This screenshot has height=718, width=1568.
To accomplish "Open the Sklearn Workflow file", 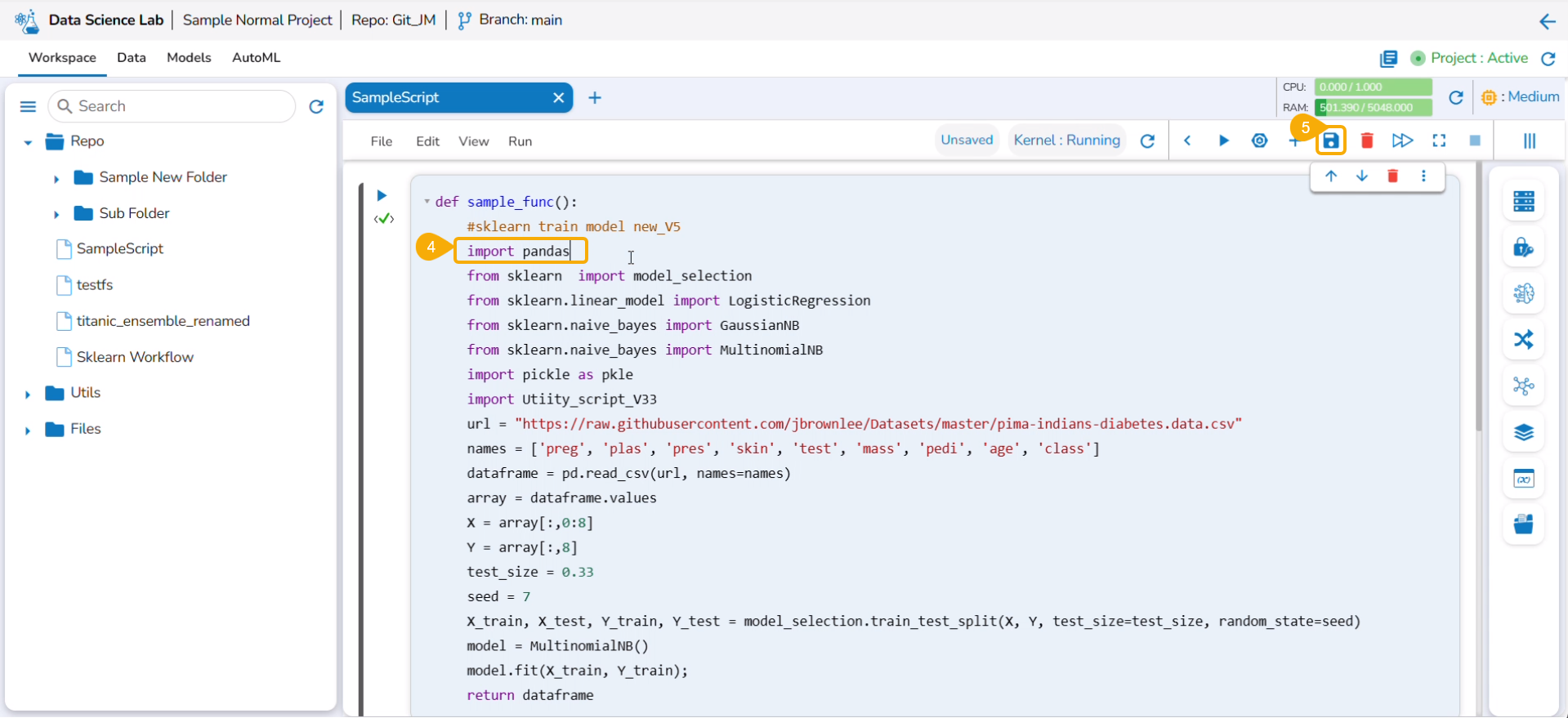I will [x=135, y=357].
